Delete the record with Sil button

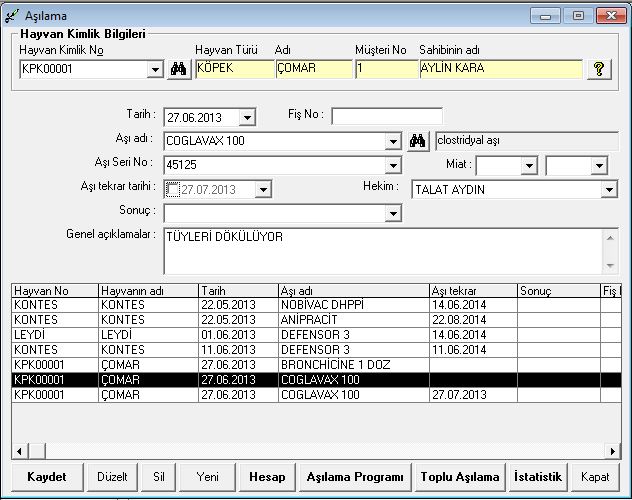(x=158, y=477)
